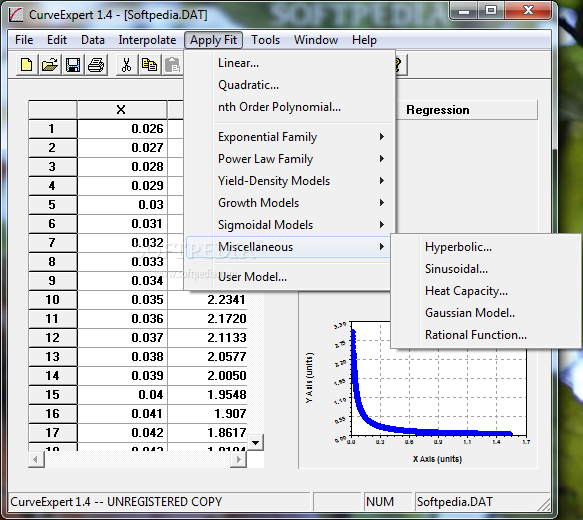The height and width of the screenshot is (520, 583).
Task: Close the Apply Fit menu
Action: point(213,40)
